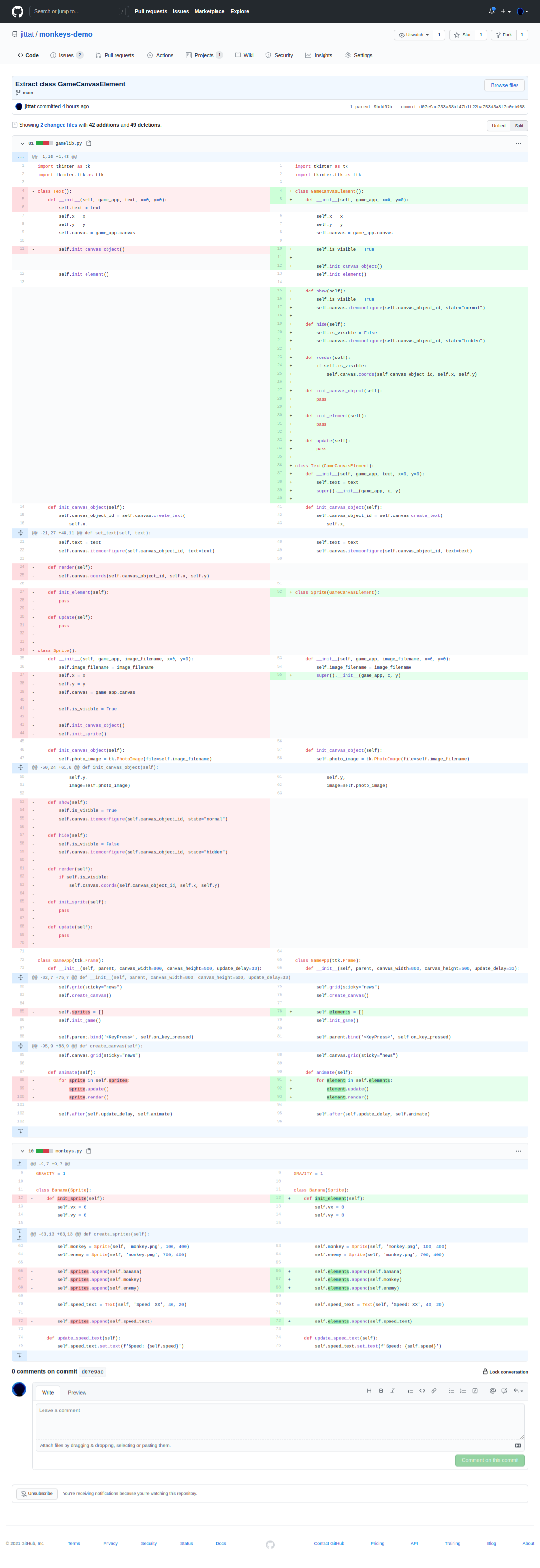Insert a link in the comment

click(x=433, y=1391)
